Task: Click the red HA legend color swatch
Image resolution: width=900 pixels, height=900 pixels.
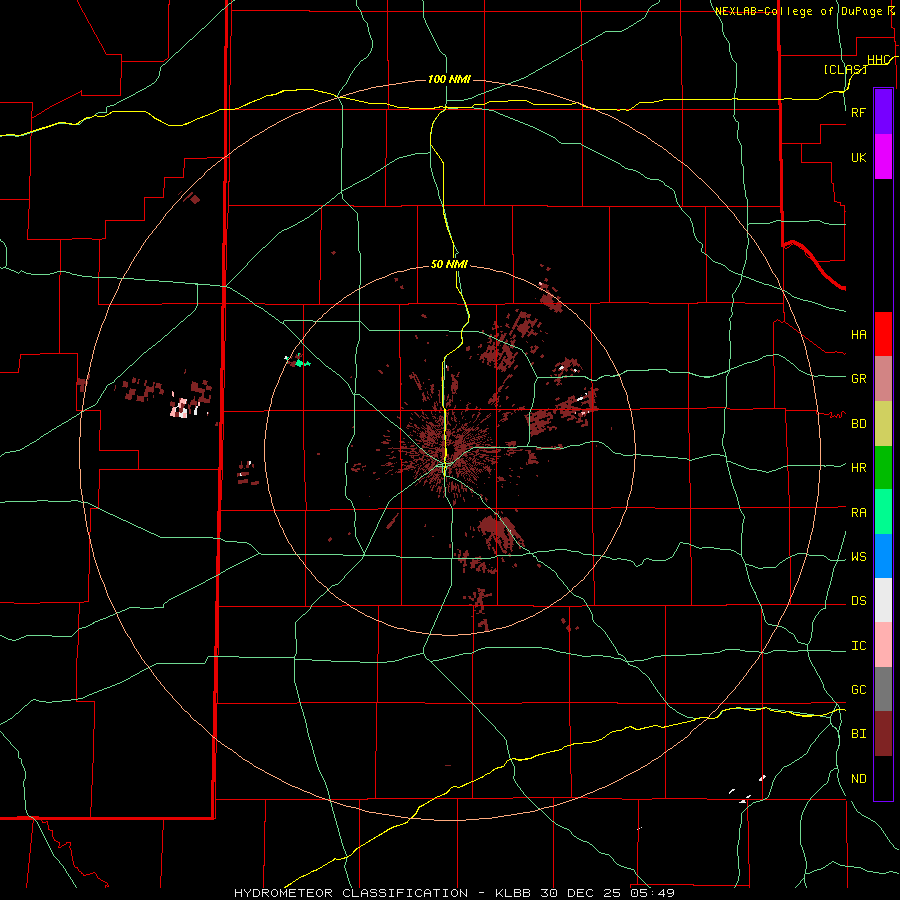Action: coord(883,334)
